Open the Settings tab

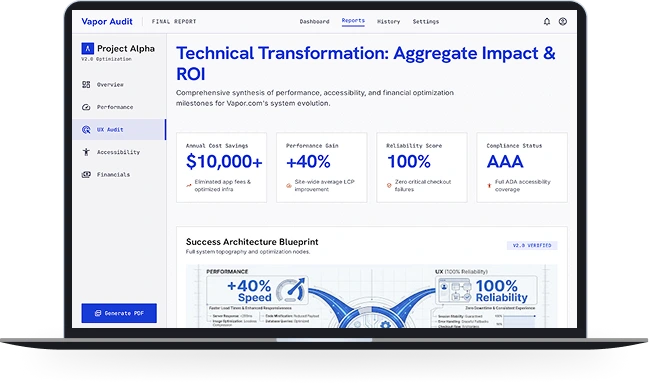click(426, 22)
